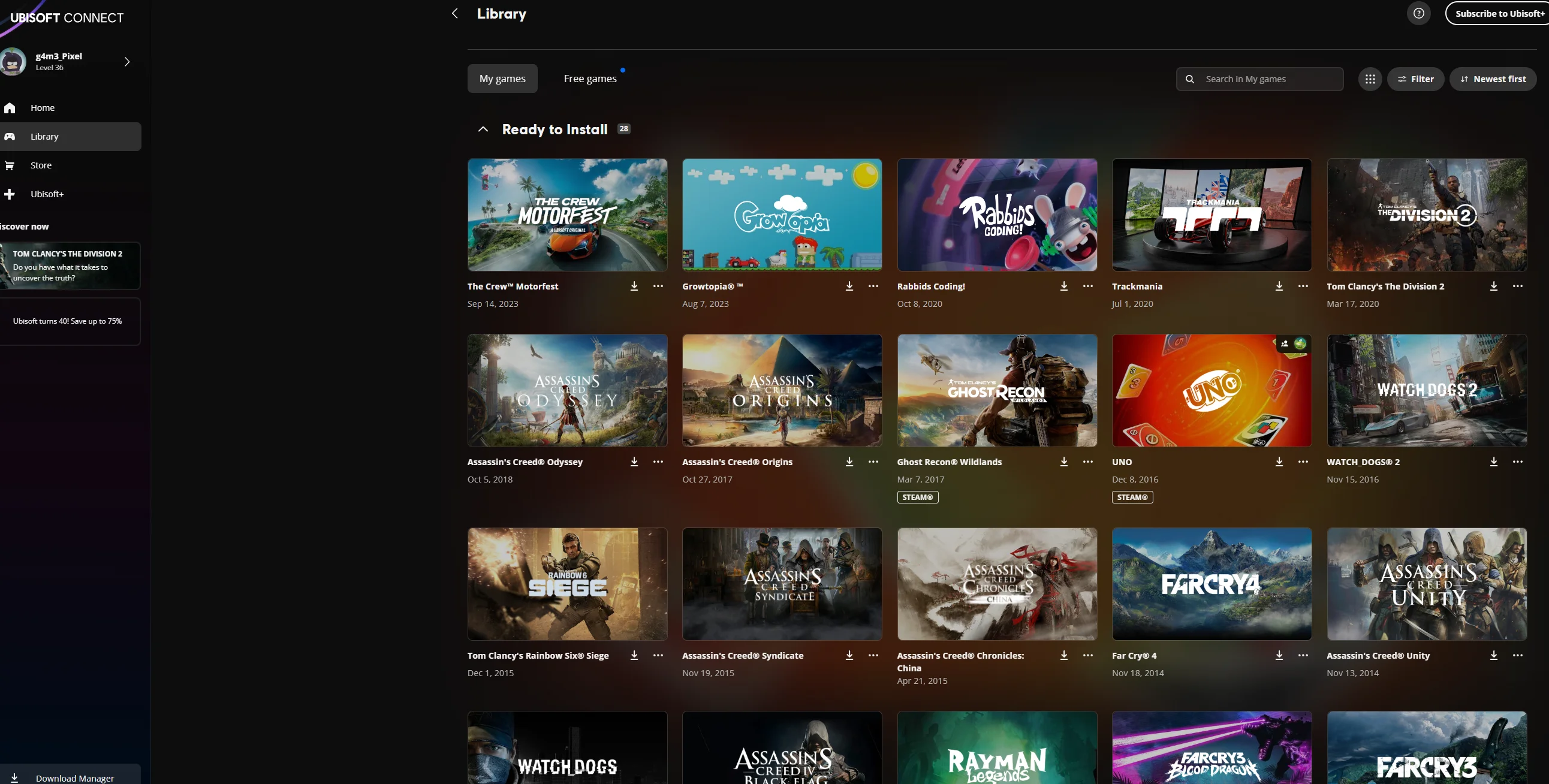This screenshot has width=1549, height=784.
Task: Click download icon for The Crew Motorfest
Action: click(634, 286)
